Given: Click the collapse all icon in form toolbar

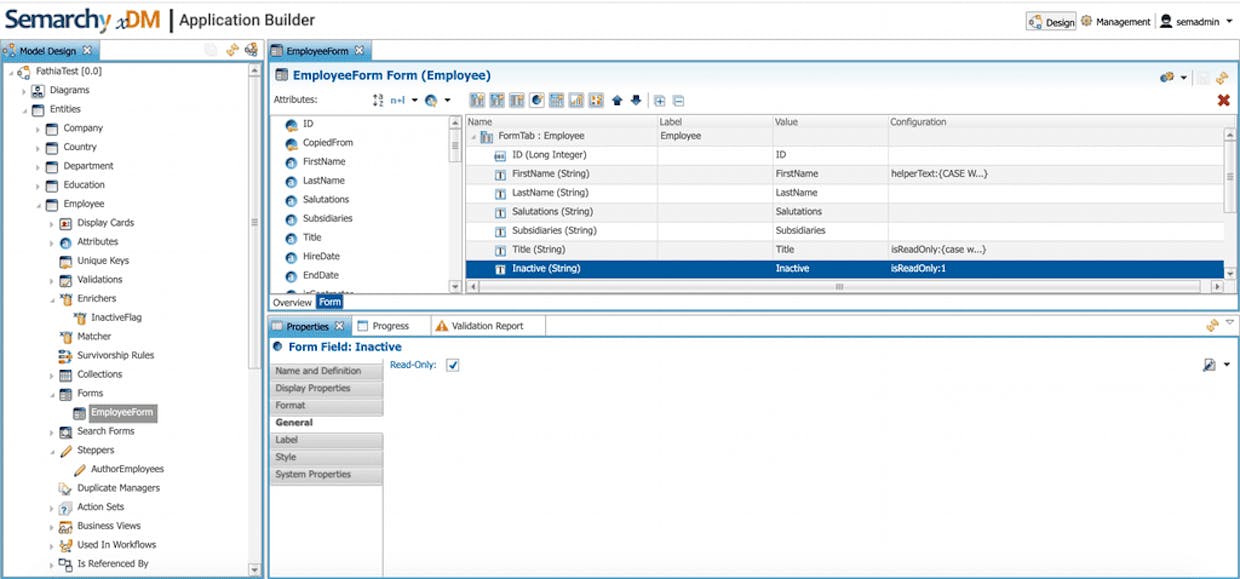Looking at the screenshot, I should [x=678, y=100].
